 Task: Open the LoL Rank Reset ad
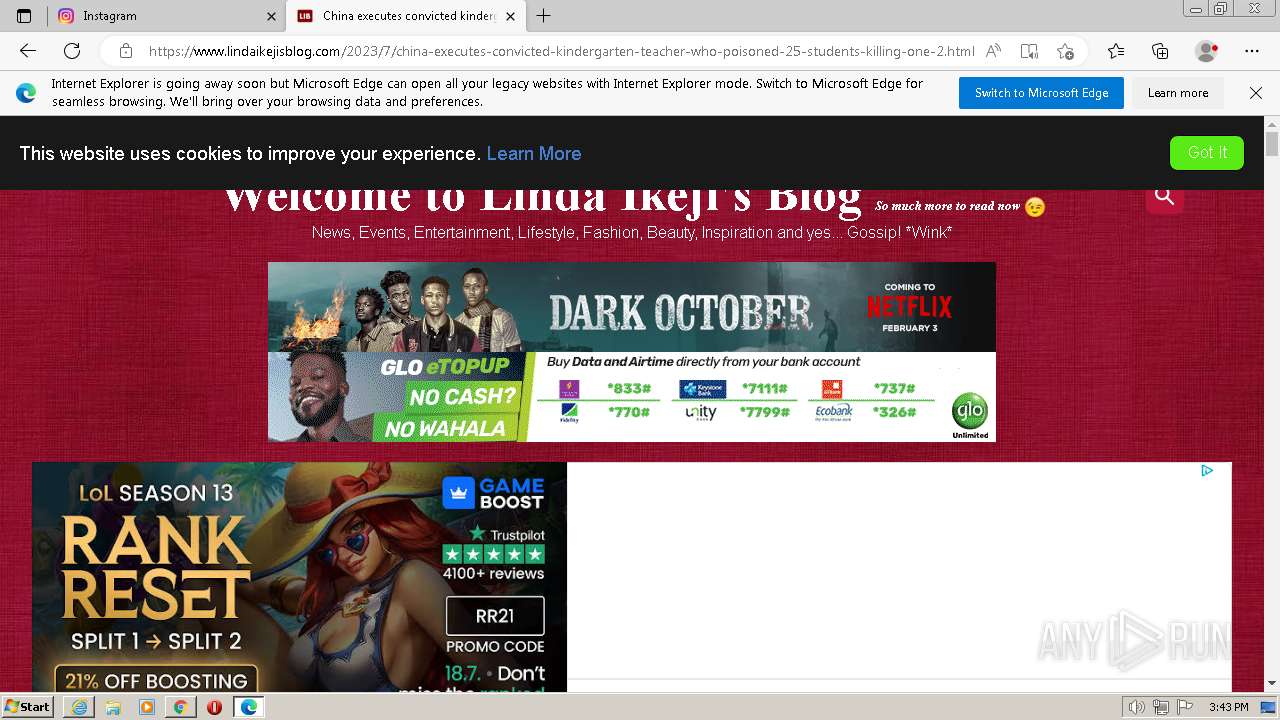coord(300,577)
